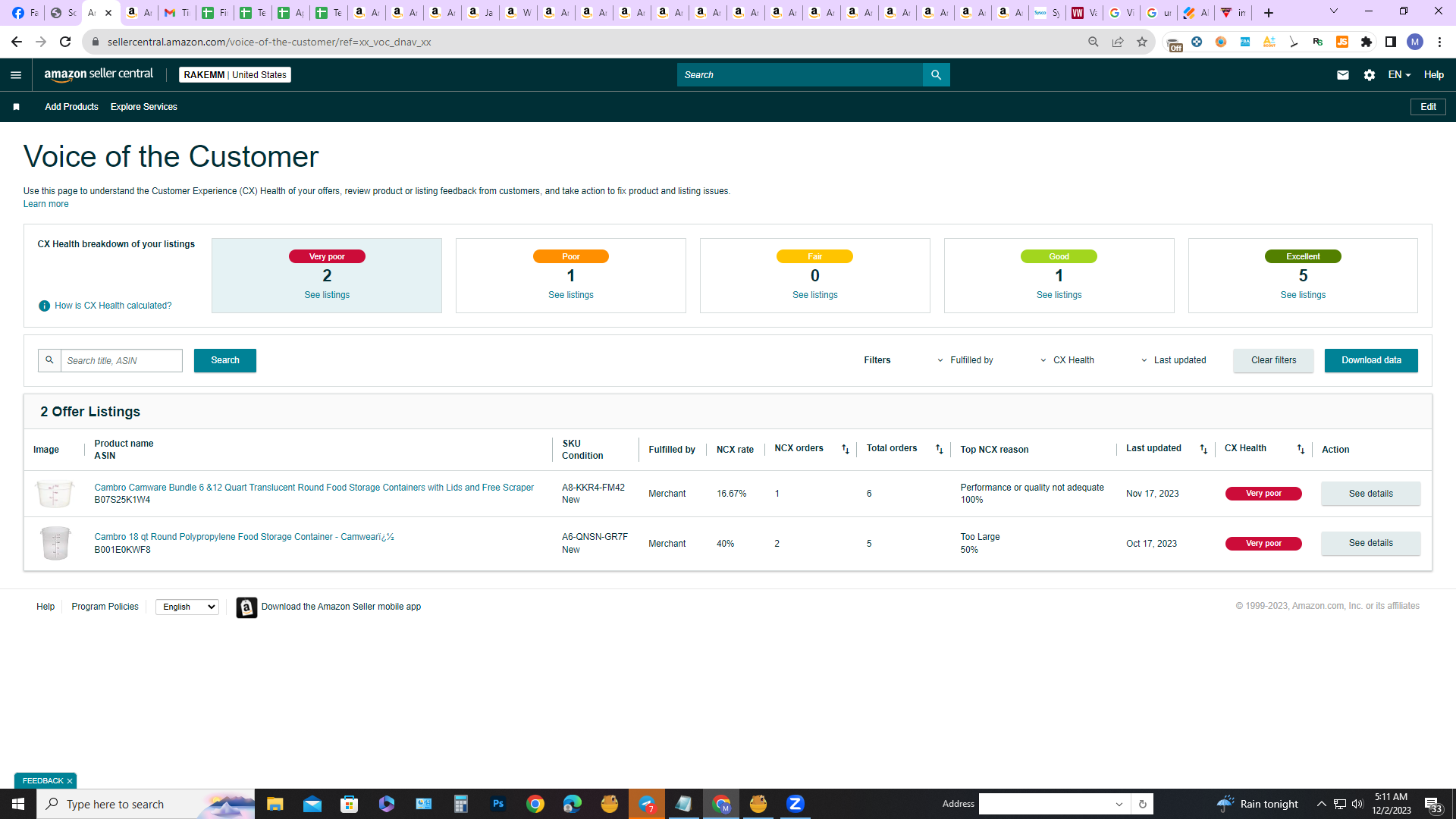This screenshot has width=1456, height=819.
Task: Click the Search title, ASIN input field
Action: click(121, 360)
